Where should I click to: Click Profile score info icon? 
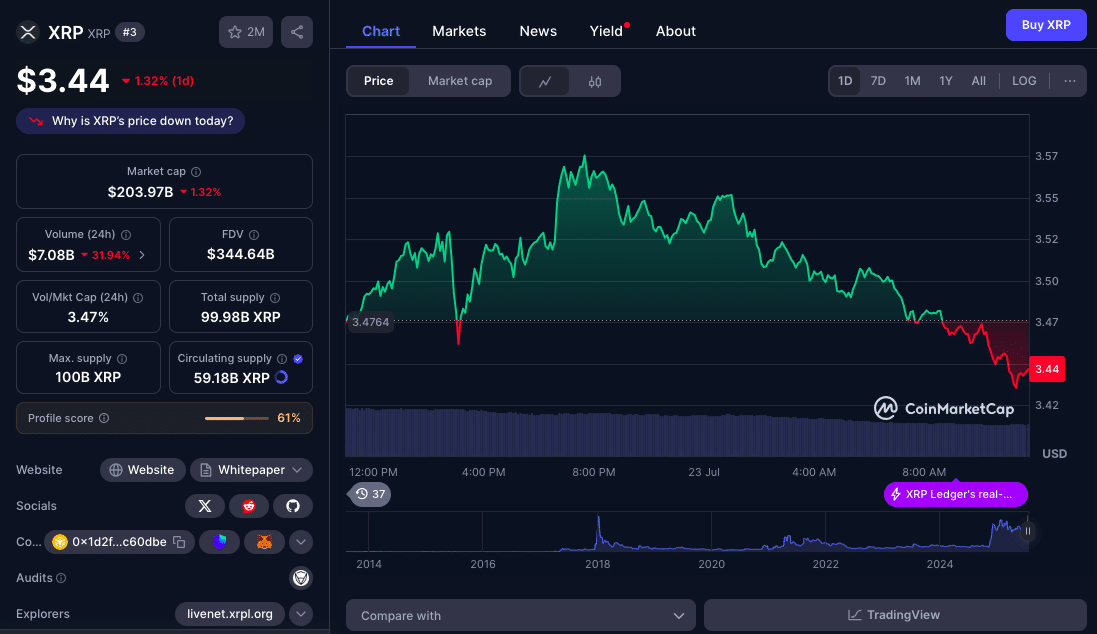click(104, 418)
